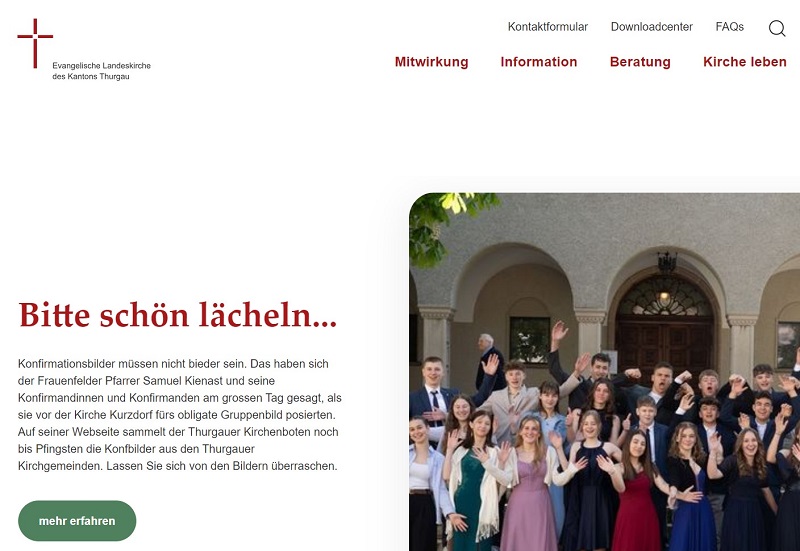Click the Evangelische Landeskirche Thurgau logo text
Image resolution: width=800 pixels, height=551 pixels.
[101, 71]
